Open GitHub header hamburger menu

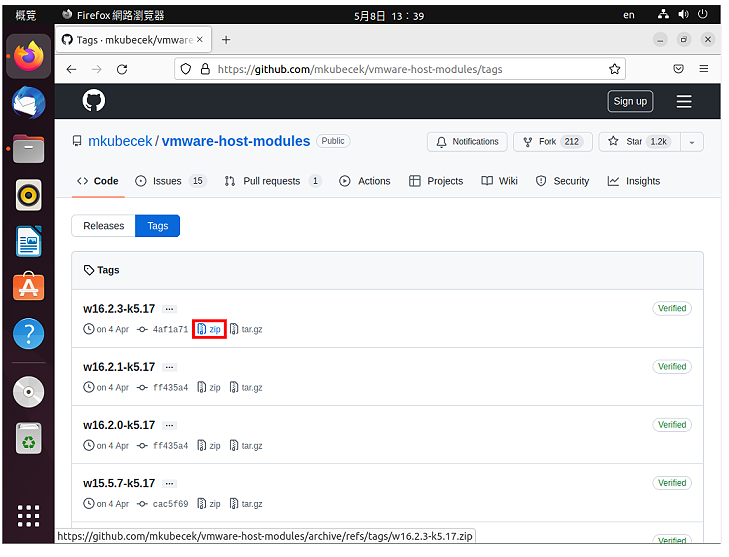[684, 101]
